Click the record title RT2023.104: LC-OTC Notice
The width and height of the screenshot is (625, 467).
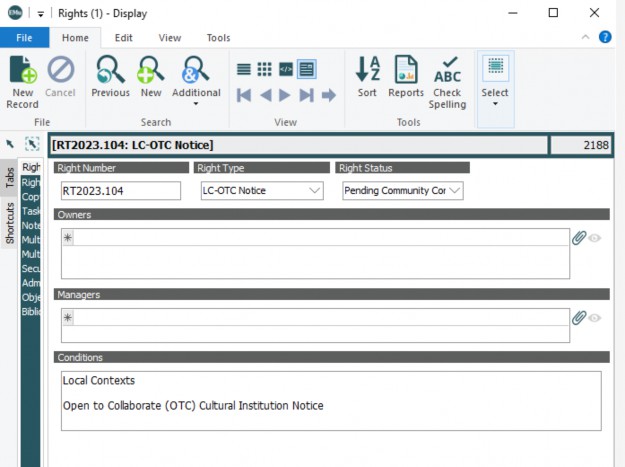pyautogui.click(x=133, y=145)
